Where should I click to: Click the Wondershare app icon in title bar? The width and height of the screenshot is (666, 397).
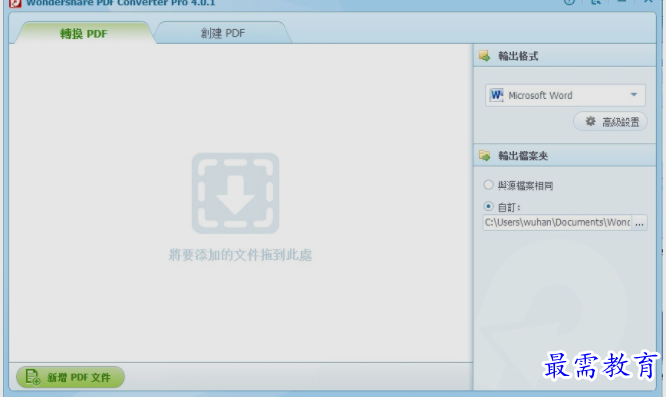coord(15,3)
